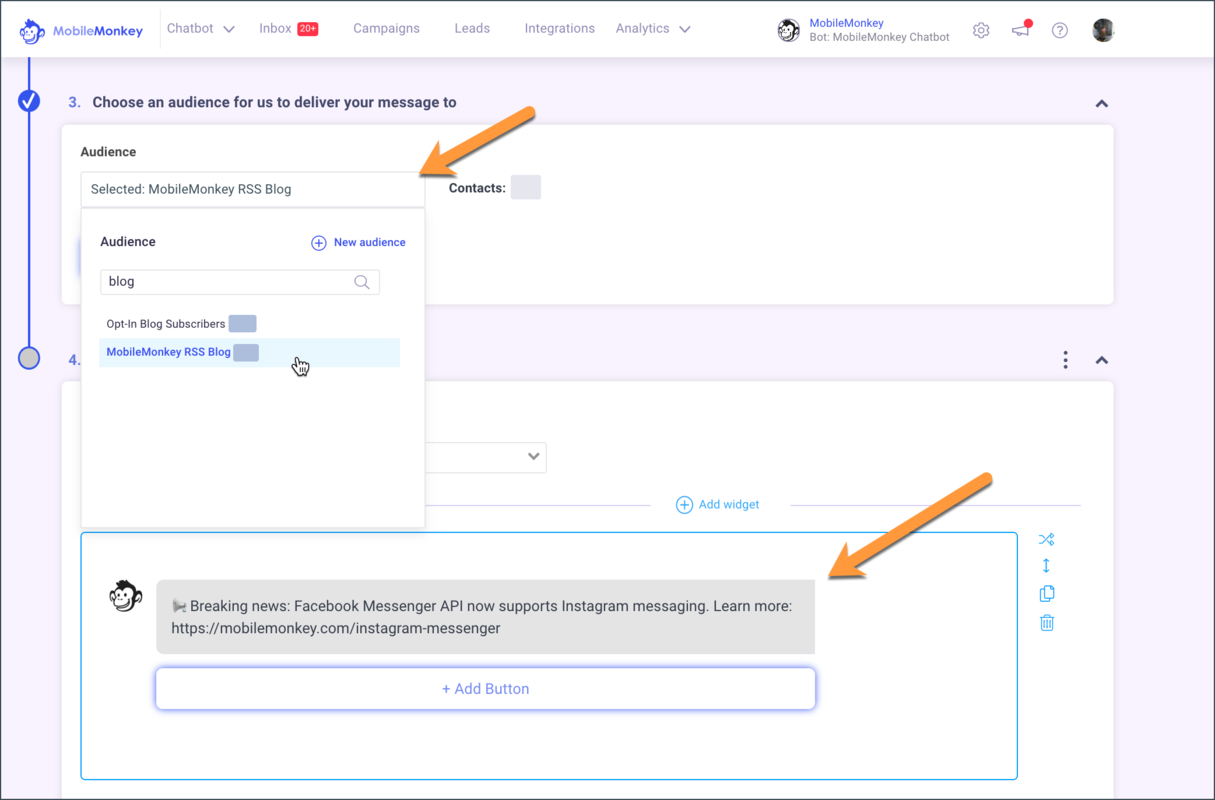Go to the Campaigns tab

click(386, 28)
